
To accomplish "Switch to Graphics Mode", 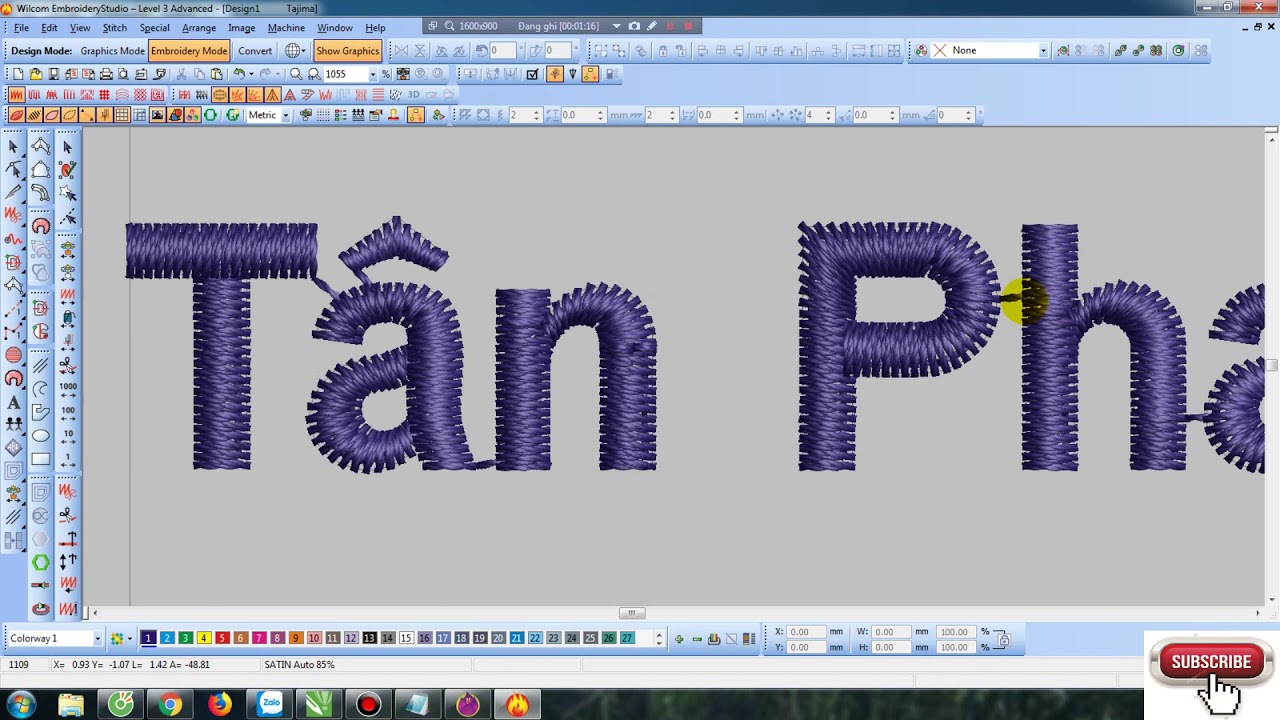I will (x=112, y=51).
